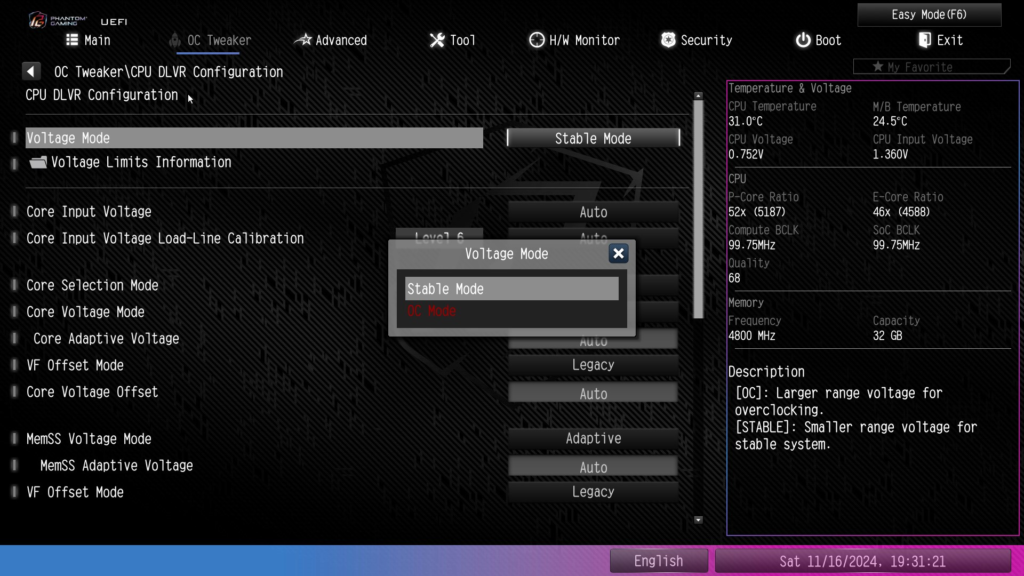This screenshot has width=1024, height=576.
Task: Select Core Input Voltage Load-Line Calibration
Action: coord(165,238)
